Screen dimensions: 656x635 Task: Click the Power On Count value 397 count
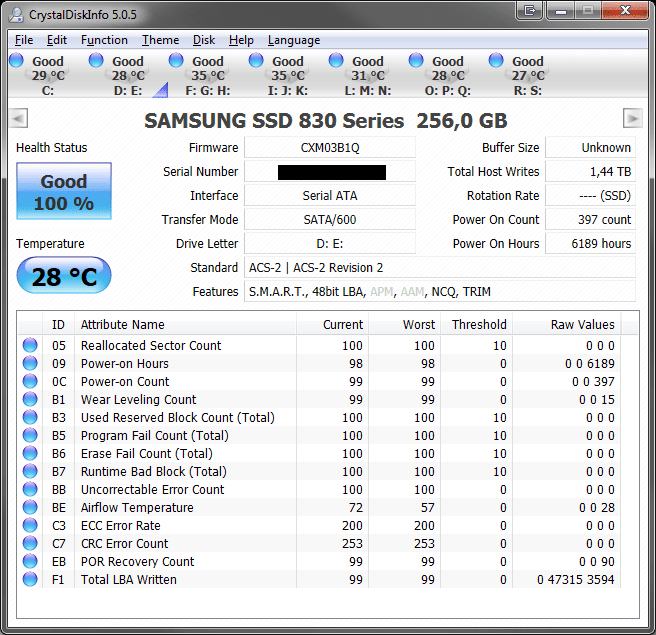click(x=590, y=220)
